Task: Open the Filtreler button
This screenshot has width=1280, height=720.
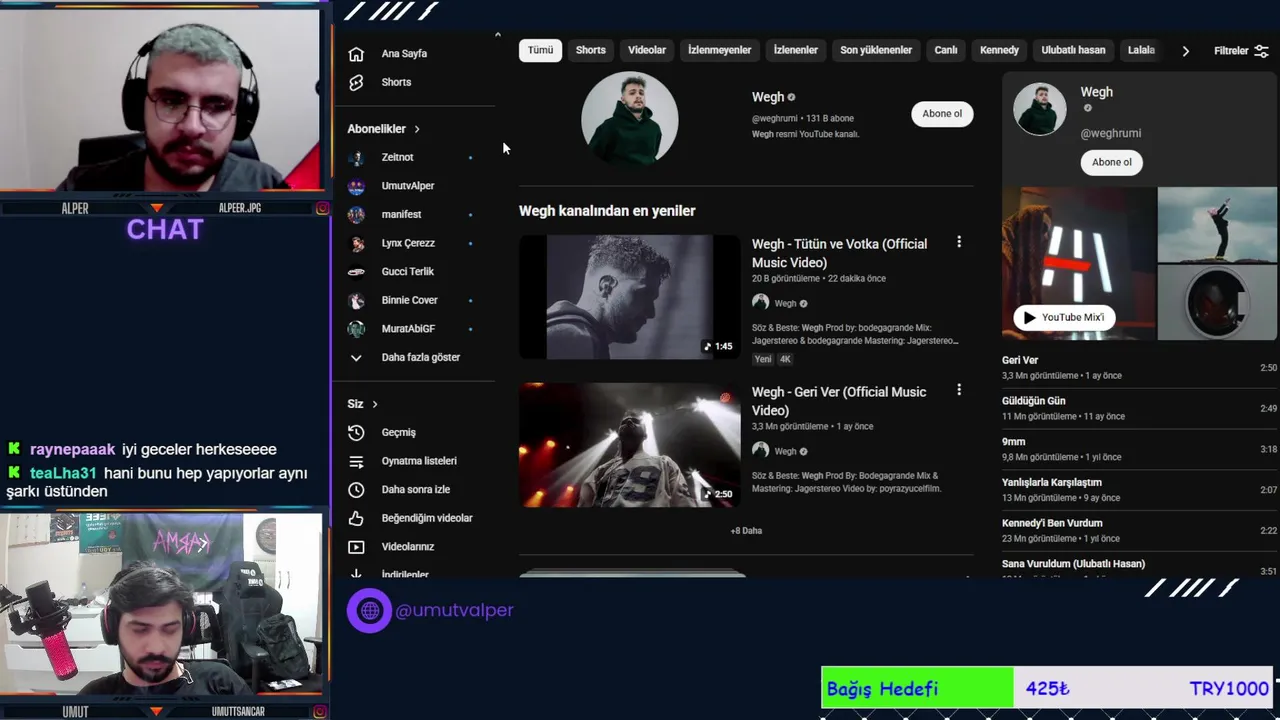Action: 1241,51
